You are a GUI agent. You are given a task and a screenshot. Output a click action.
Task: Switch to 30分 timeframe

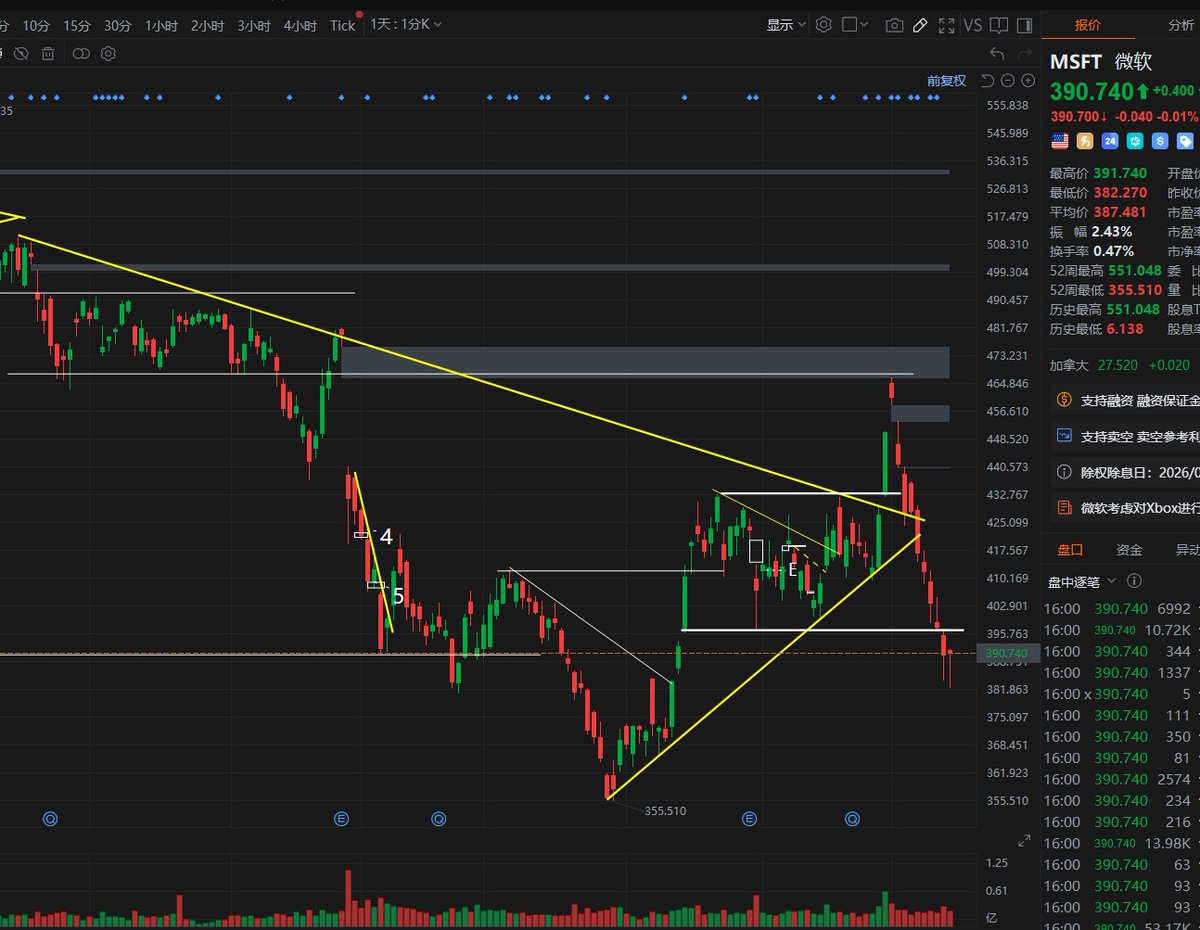[x=118, y=26]
